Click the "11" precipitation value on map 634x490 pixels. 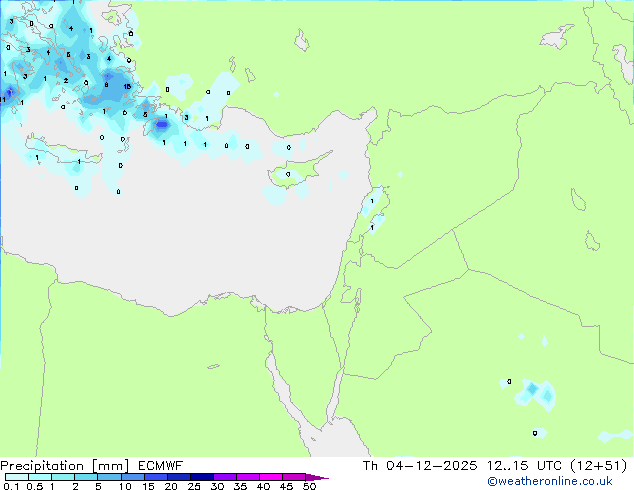point(3,99)
